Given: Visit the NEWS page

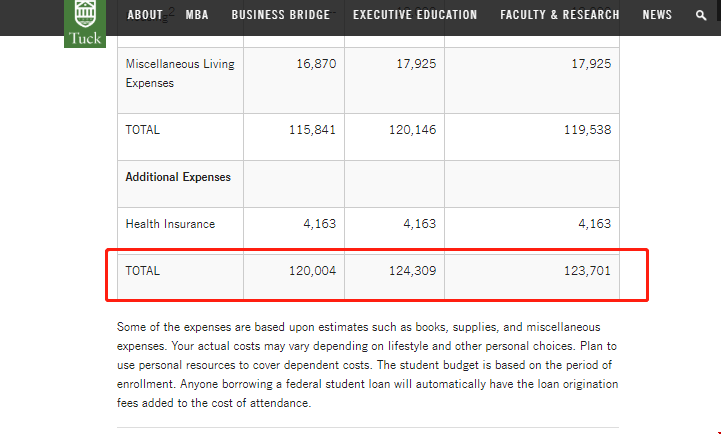Looking at the screenshot, I should tap(657, 15).
